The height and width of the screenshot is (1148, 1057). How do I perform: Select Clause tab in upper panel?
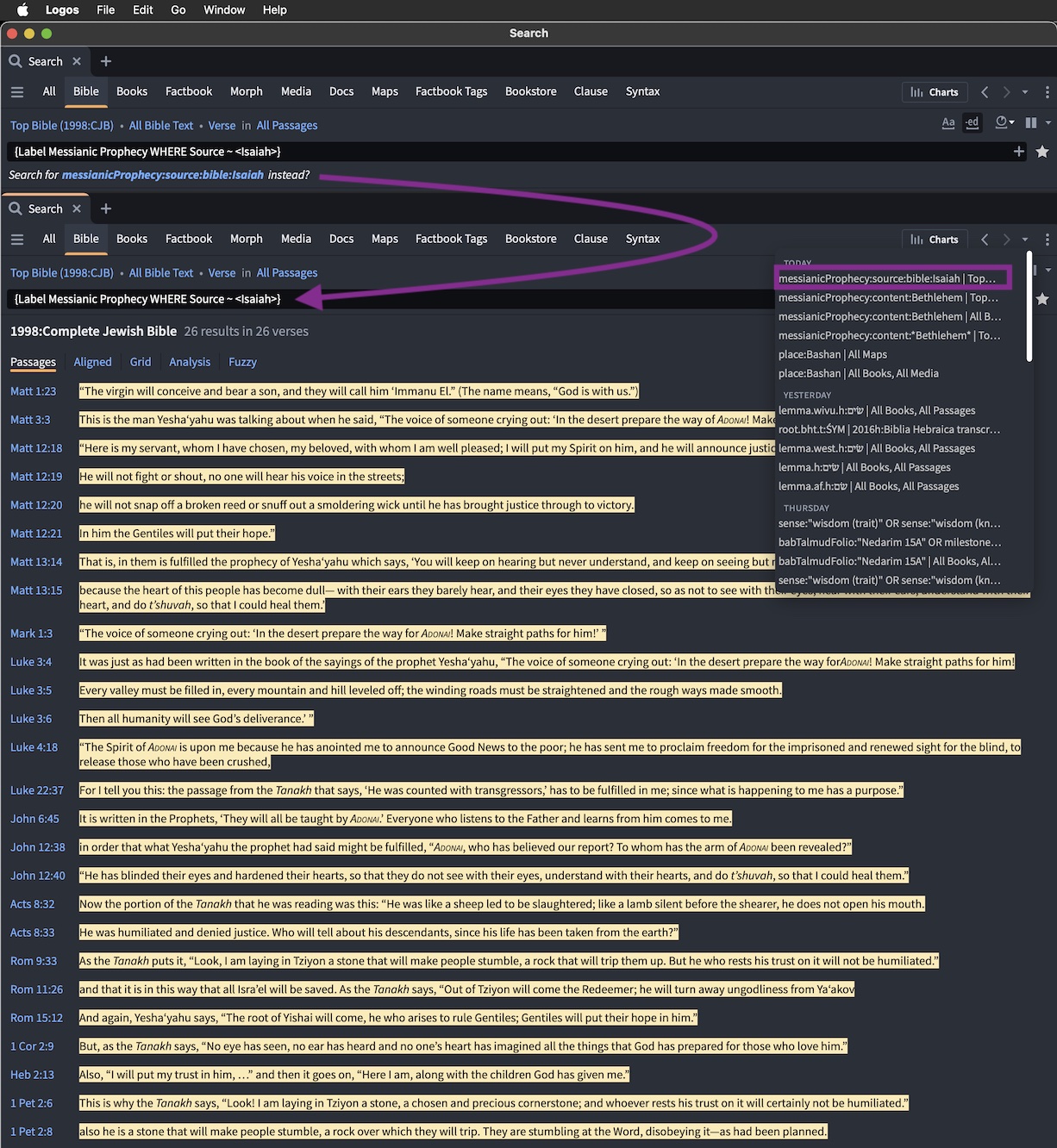tap(591, 91)
